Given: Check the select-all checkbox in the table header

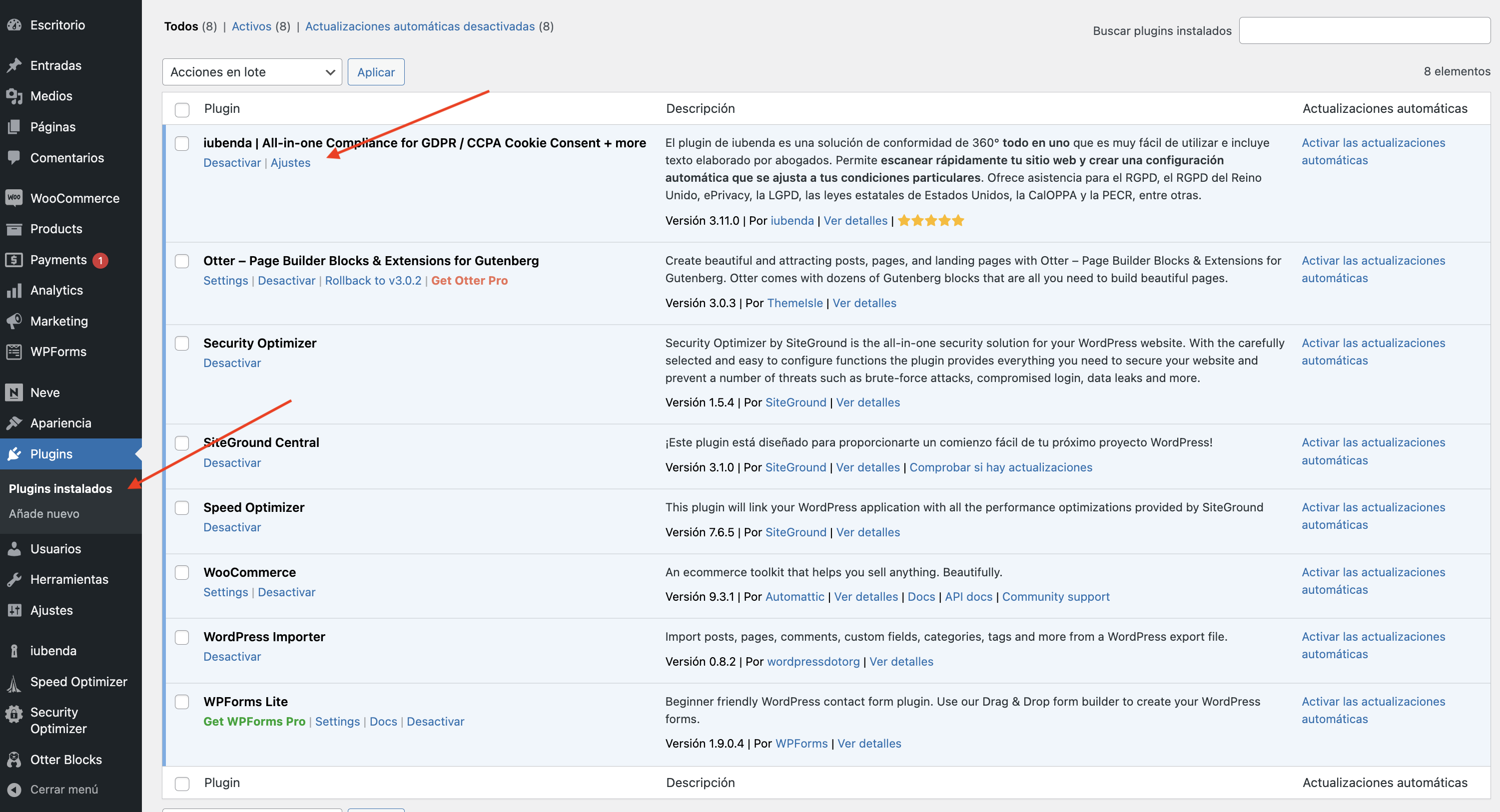Looking at the screenshot, I should (182, 109).
